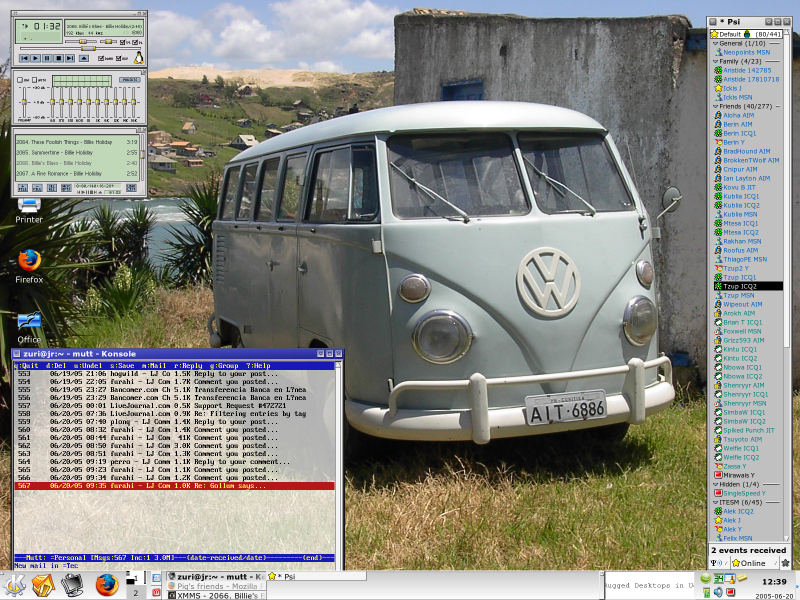Open the KDE K menu launcher
This screenshot has width=800, height=600.
(x=14, y=585)
